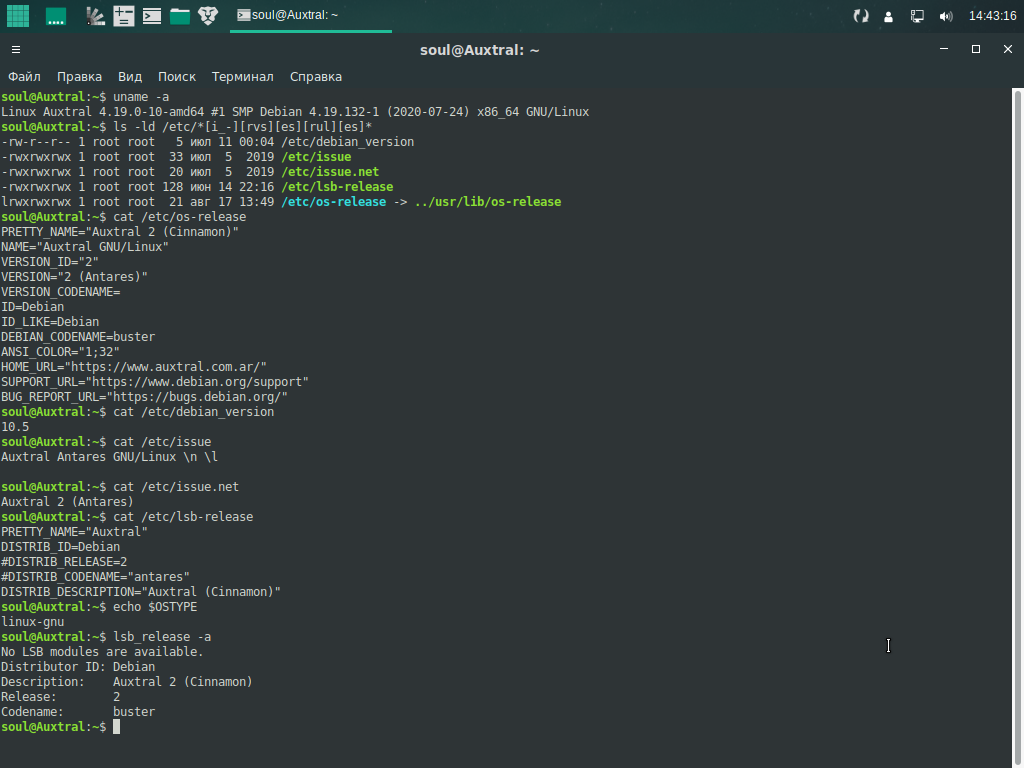Viewport: 1024px width, 768px height.
Task: Launch a new terminal from the panel
Action: (x=152, y=16)
